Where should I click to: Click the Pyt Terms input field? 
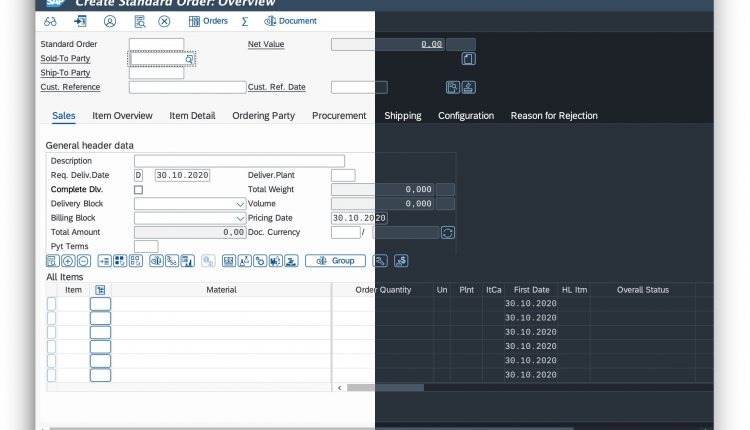pos(146,247)
